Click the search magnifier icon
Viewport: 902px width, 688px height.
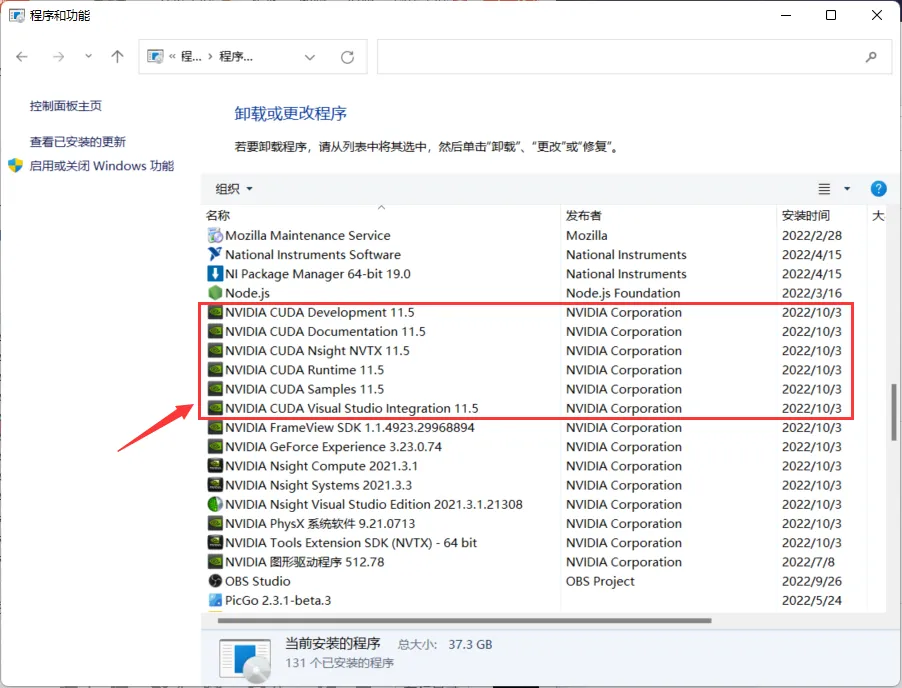coord(871,56)
